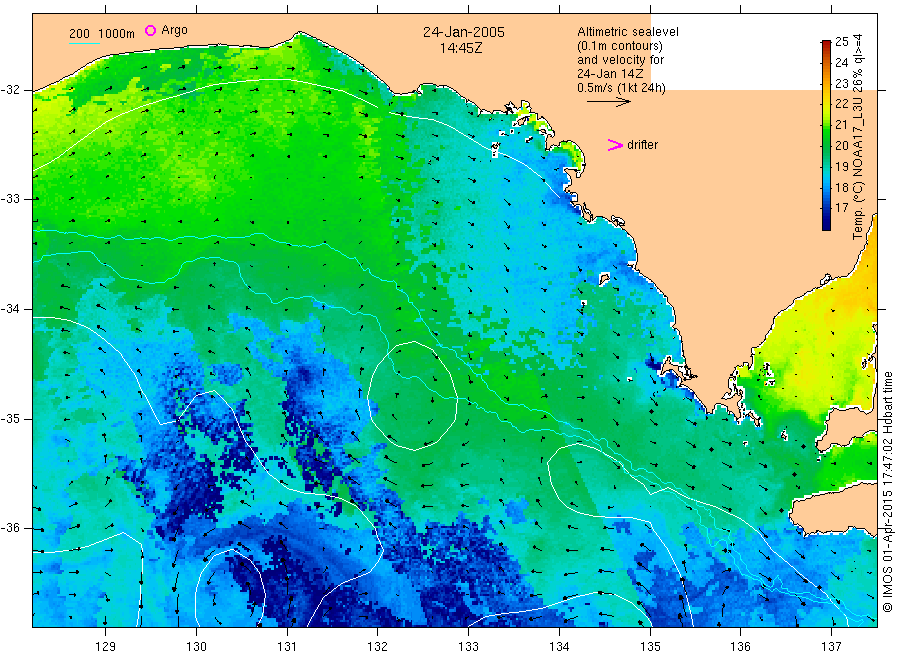
Task: Click the '(0.1m contours)' caption line
Action: point(620,46)
